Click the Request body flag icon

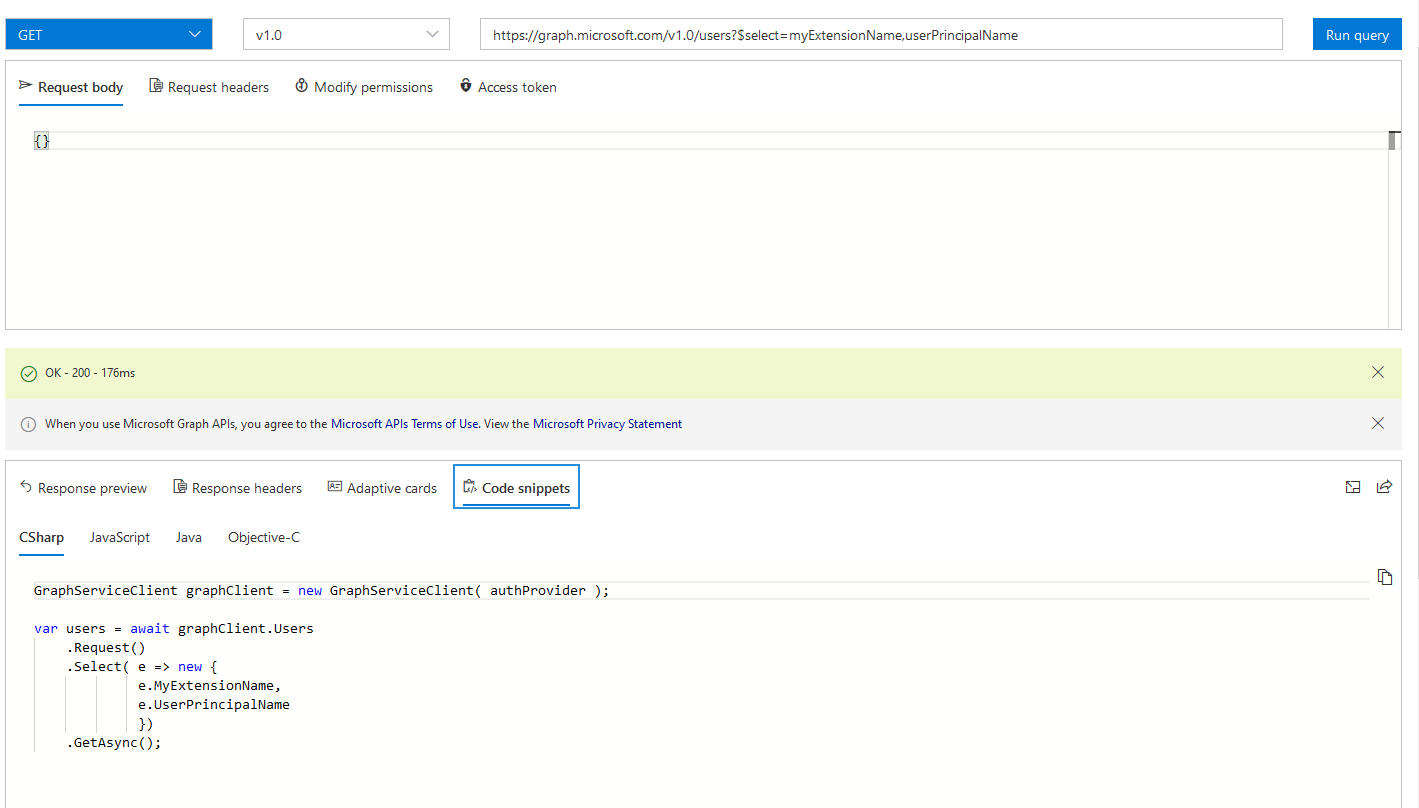tap(24, 86)
